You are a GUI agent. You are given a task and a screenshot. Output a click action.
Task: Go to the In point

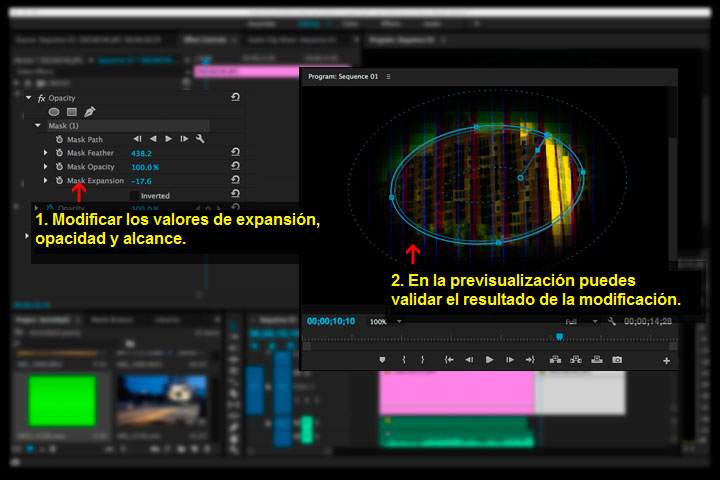449,360
